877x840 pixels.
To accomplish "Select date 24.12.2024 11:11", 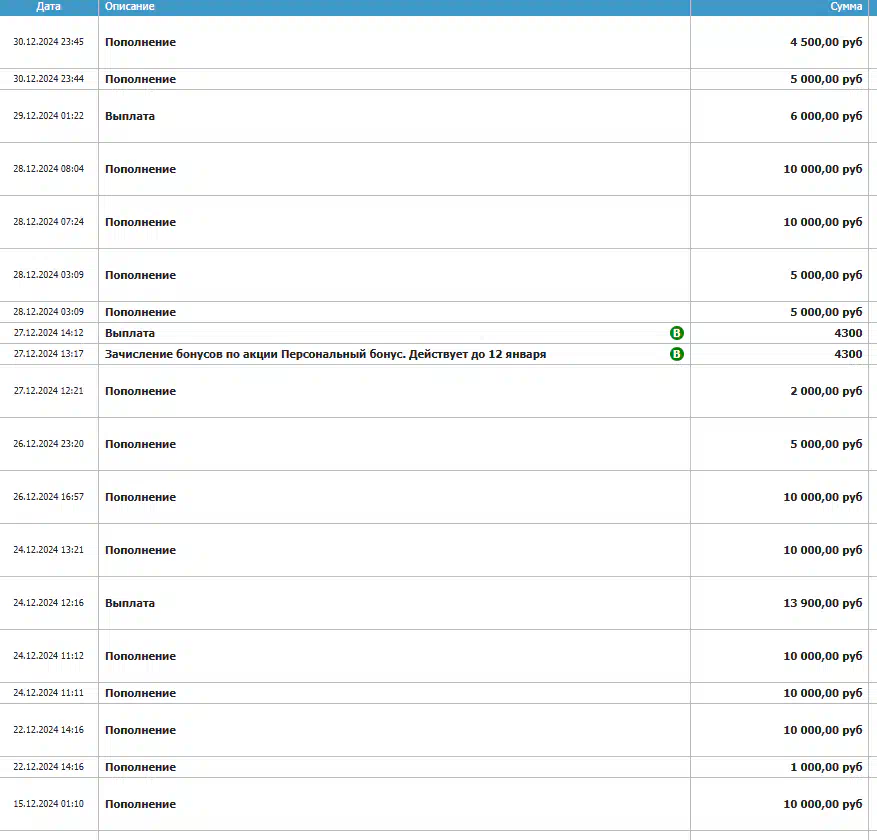I will tap(49, 693).
